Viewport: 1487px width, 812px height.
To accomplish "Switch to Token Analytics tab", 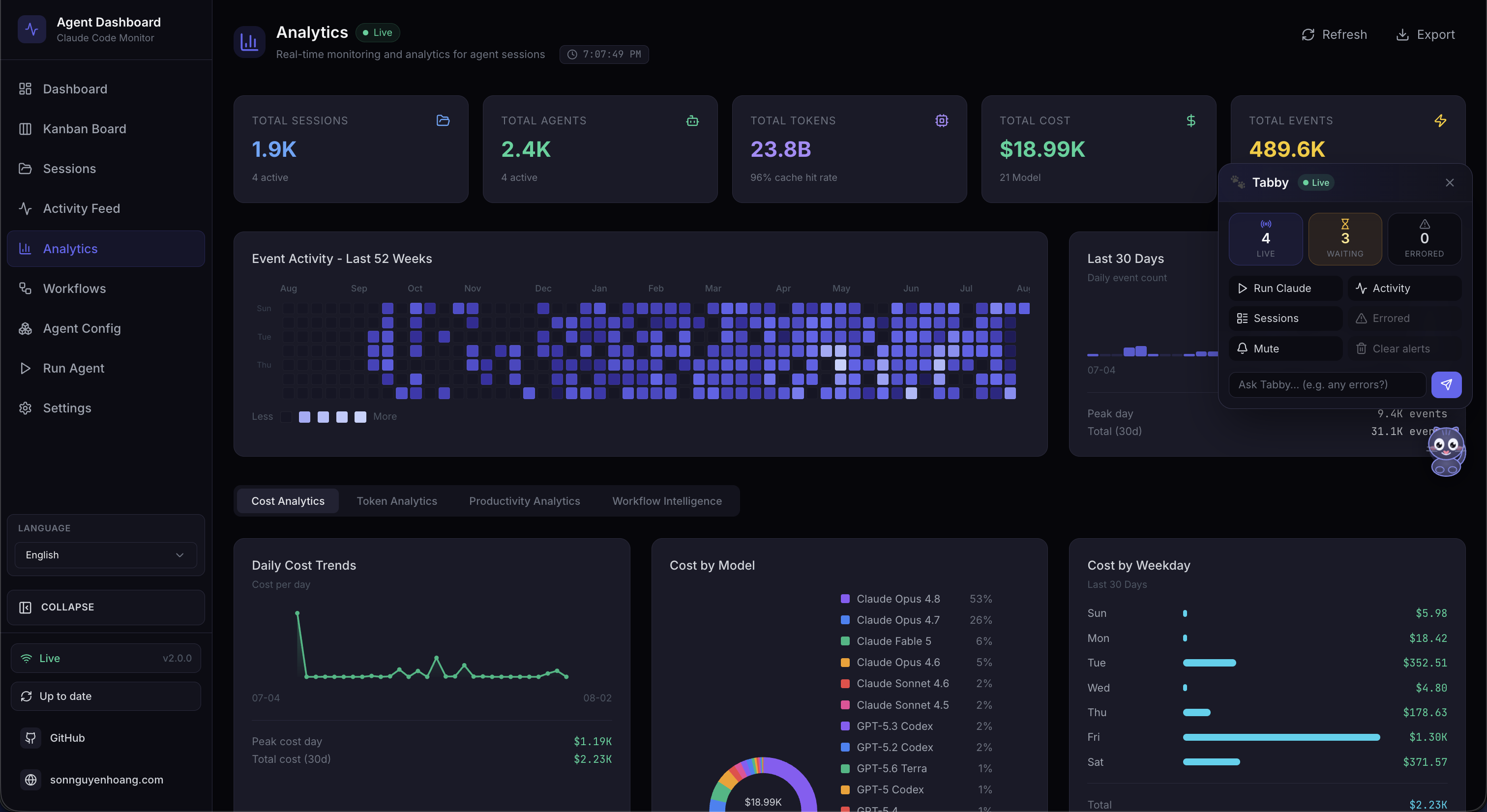I will pos(396,501).
